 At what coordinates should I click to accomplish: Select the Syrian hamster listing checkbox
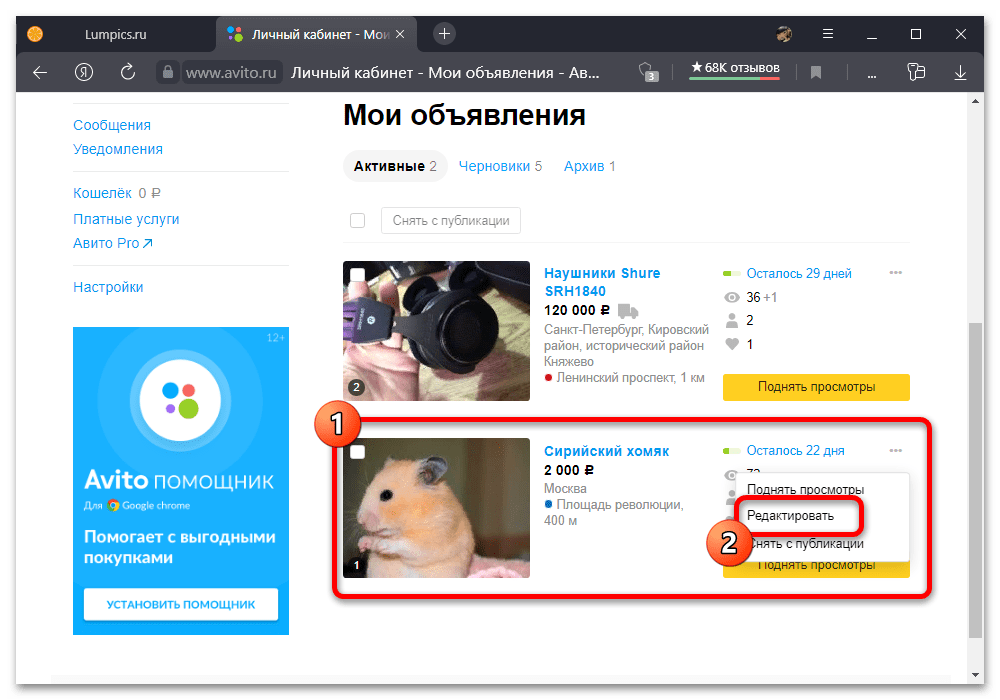(x=357, y=452)
